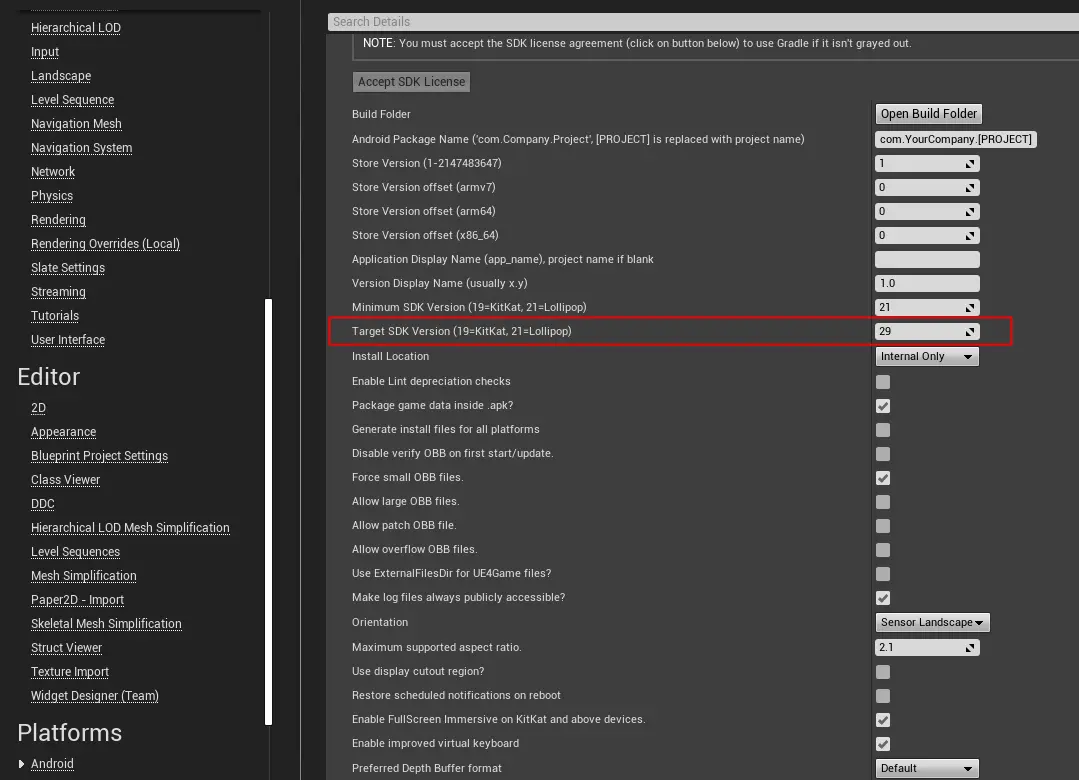
Task: Click spin icon for Store Version offset (x86_64)
Action: (x=970, y=236)
